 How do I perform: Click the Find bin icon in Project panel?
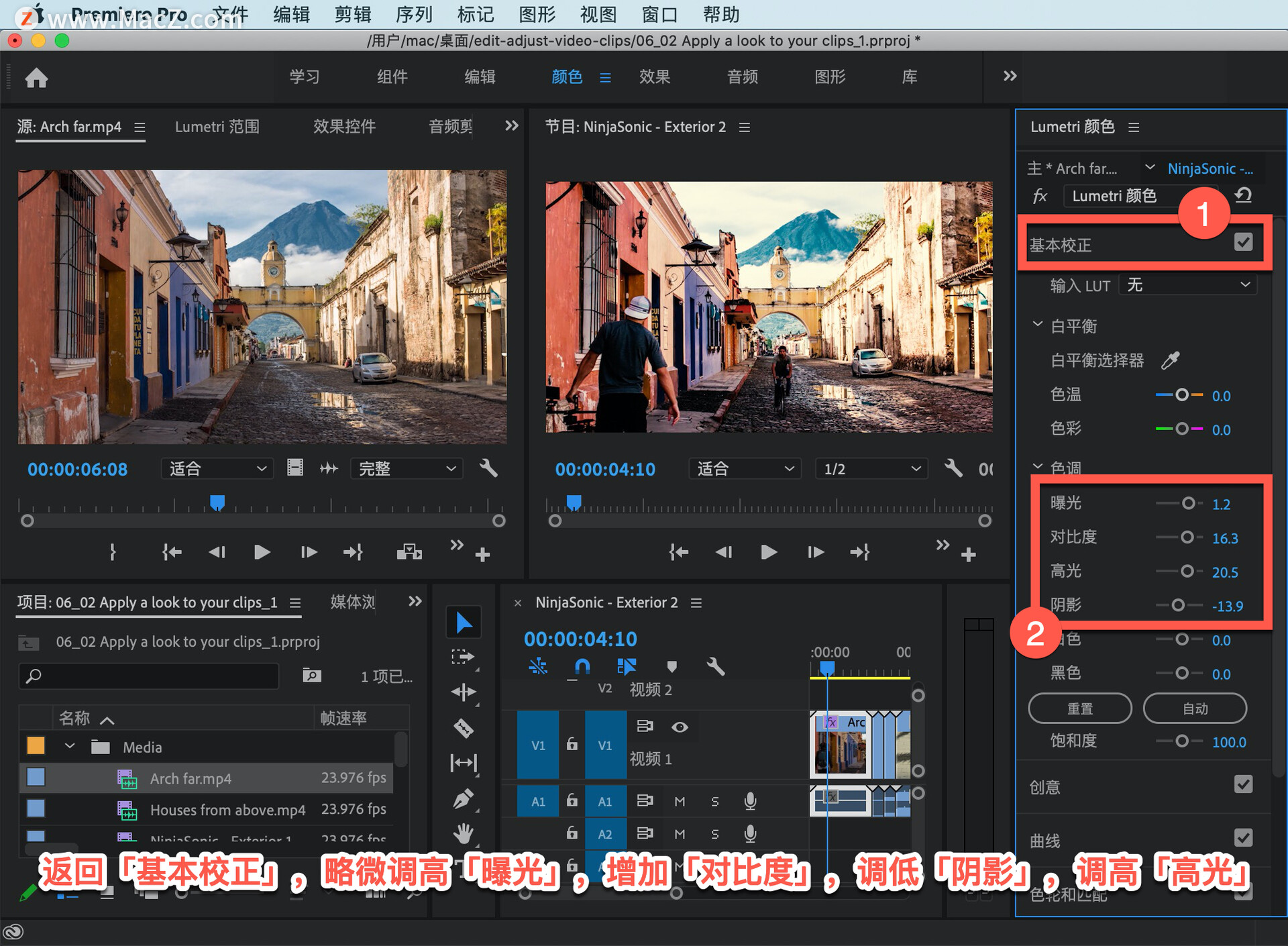[x=311, y=675]
